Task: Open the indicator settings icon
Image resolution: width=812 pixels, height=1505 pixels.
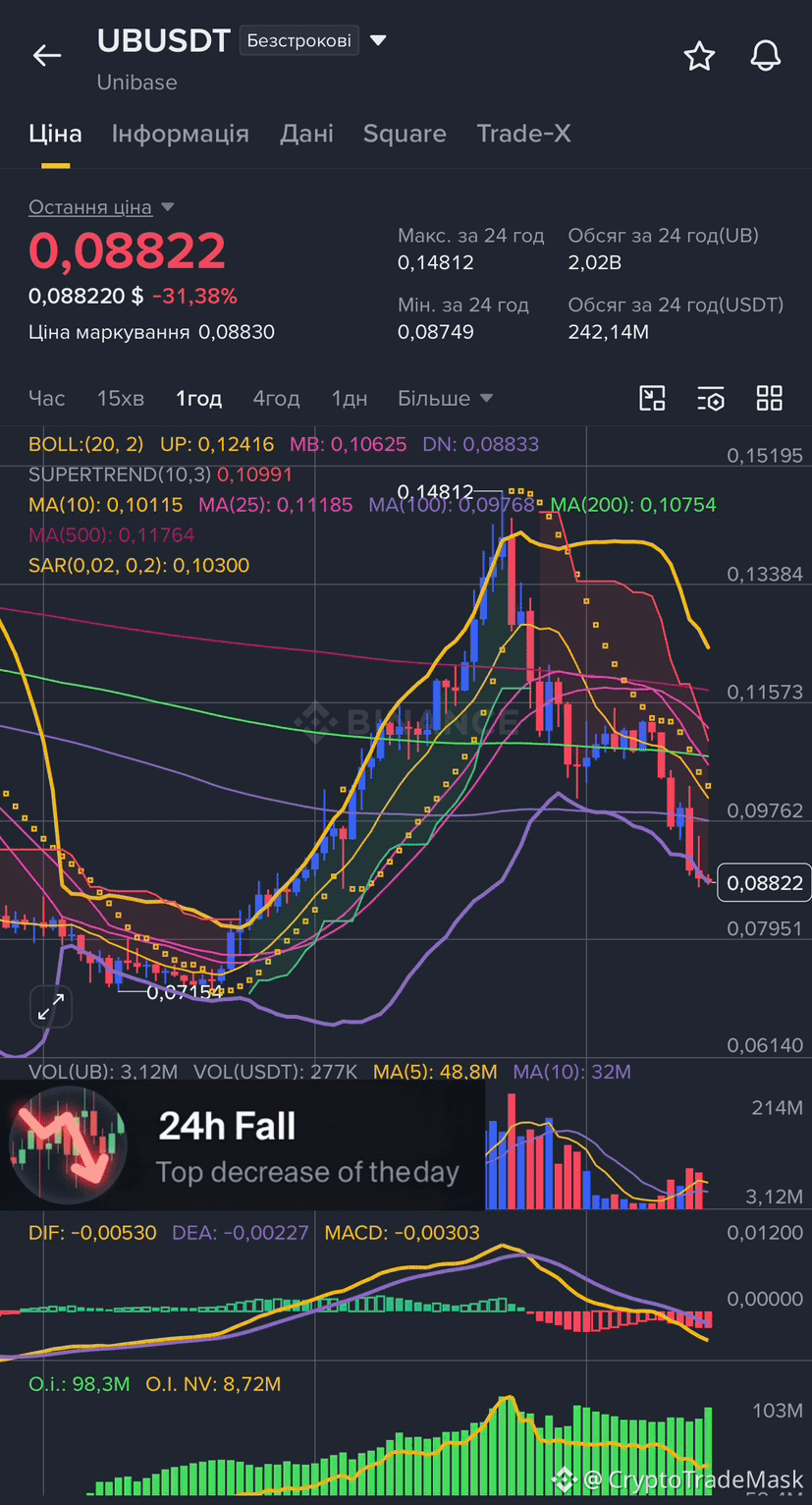Action: tap(711, 398)
